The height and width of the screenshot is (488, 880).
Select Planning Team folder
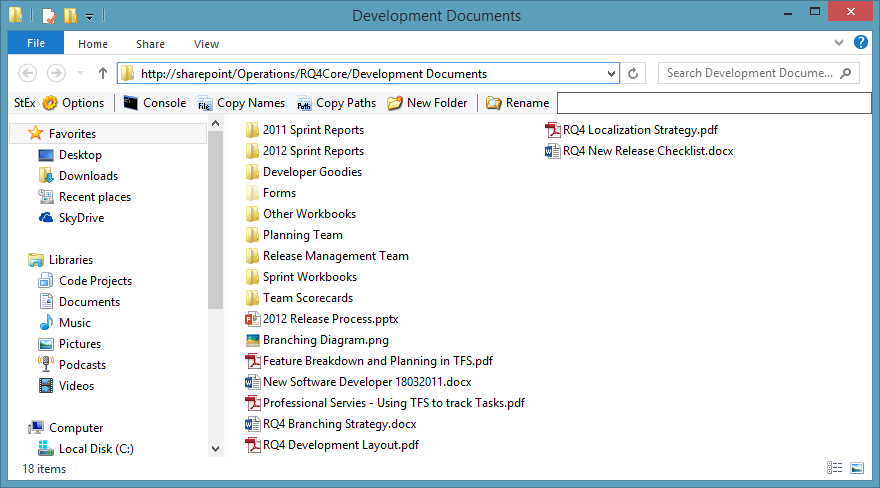click(294, 235)
